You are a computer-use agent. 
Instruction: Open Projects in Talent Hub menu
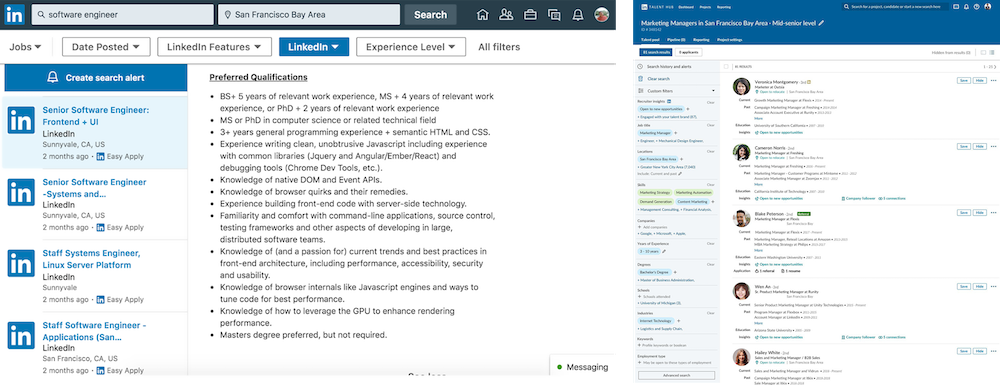pyautogui.click(x=704, y=6)
